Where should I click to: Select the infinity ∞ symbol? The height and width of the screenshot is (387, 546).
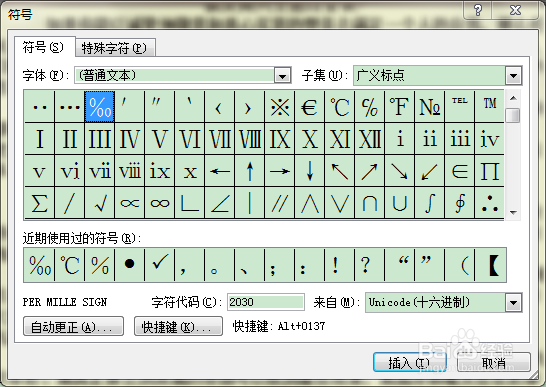(x=159, y=203)
